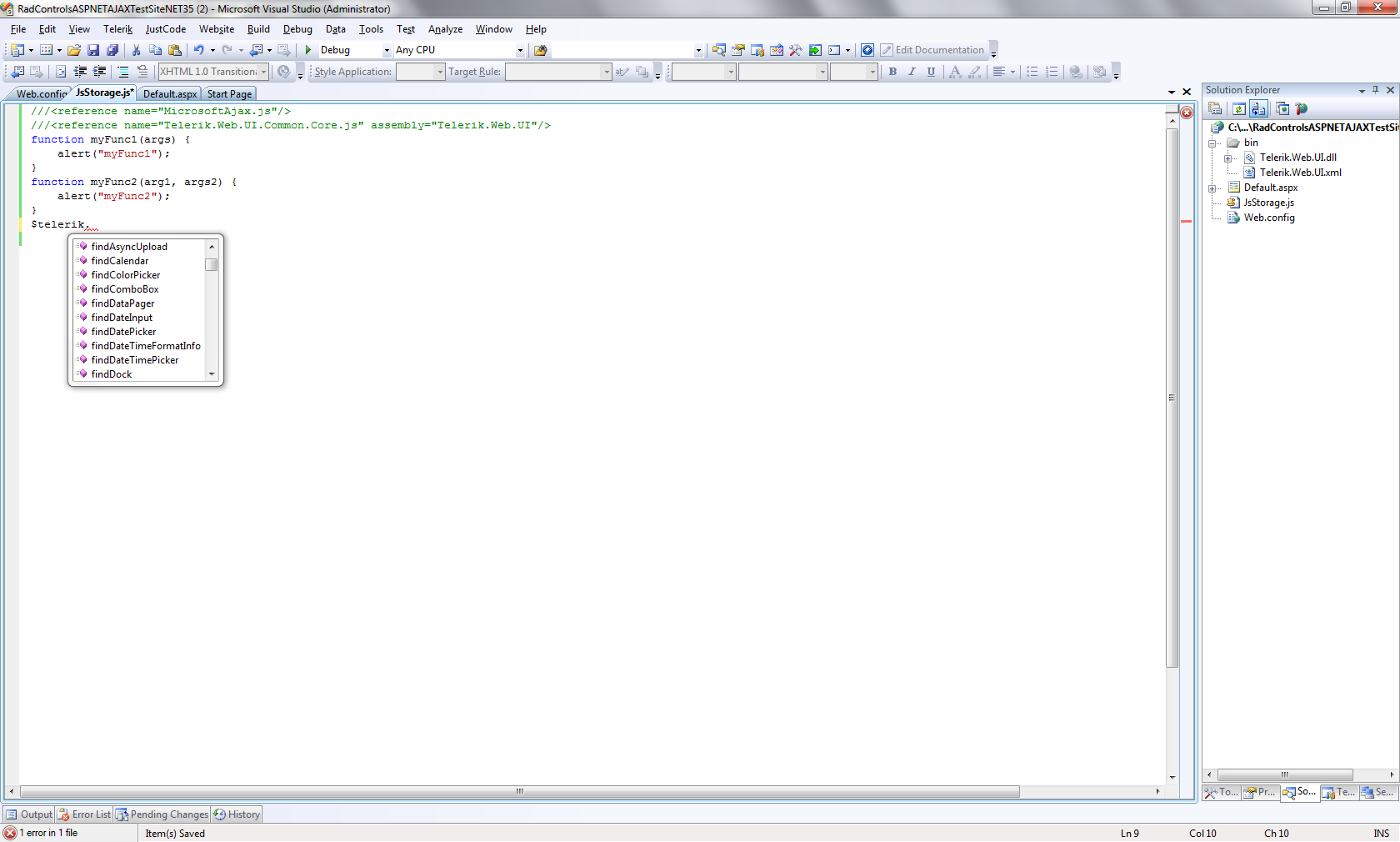Click the Properties icon in Solution Explorer
The image size is (1400, 842).
(1215, 108)
